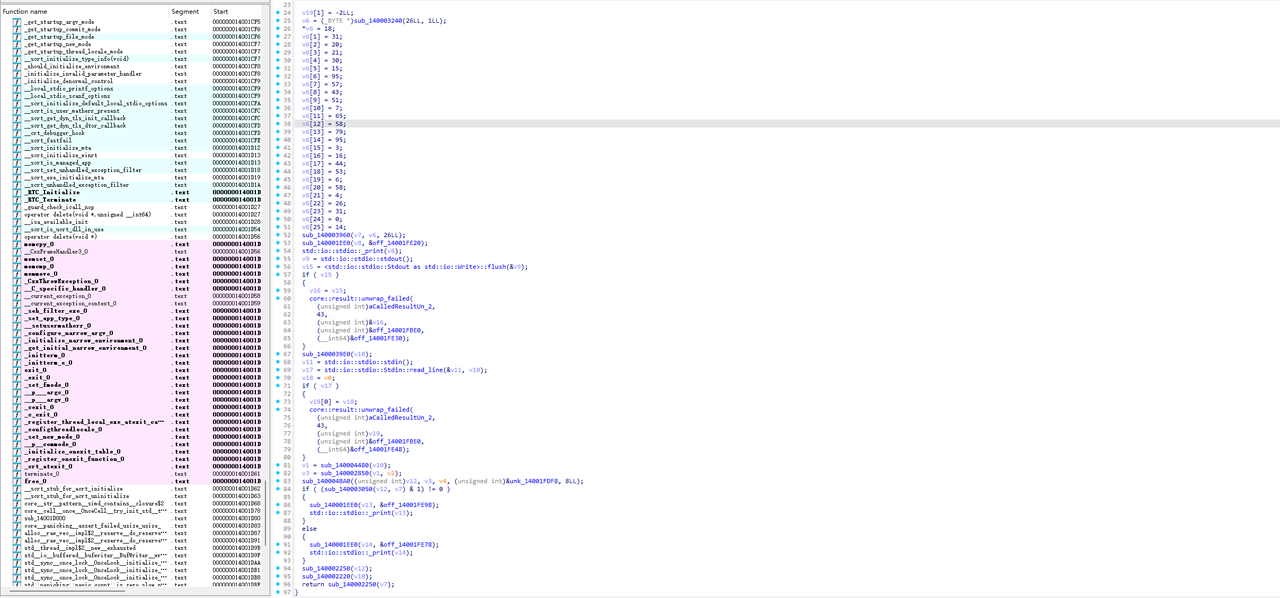Viewport: 1280px width, 598px height.
Task: Click function icon beside _guard_check_icall_nop
Action: (x=17, y=207)
